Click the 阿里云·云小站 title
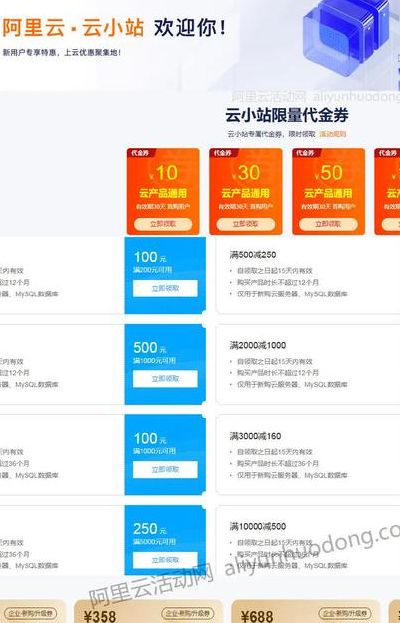Image resolution: width=400 pixels, height=623 pixels. click(x=73, y=28)
